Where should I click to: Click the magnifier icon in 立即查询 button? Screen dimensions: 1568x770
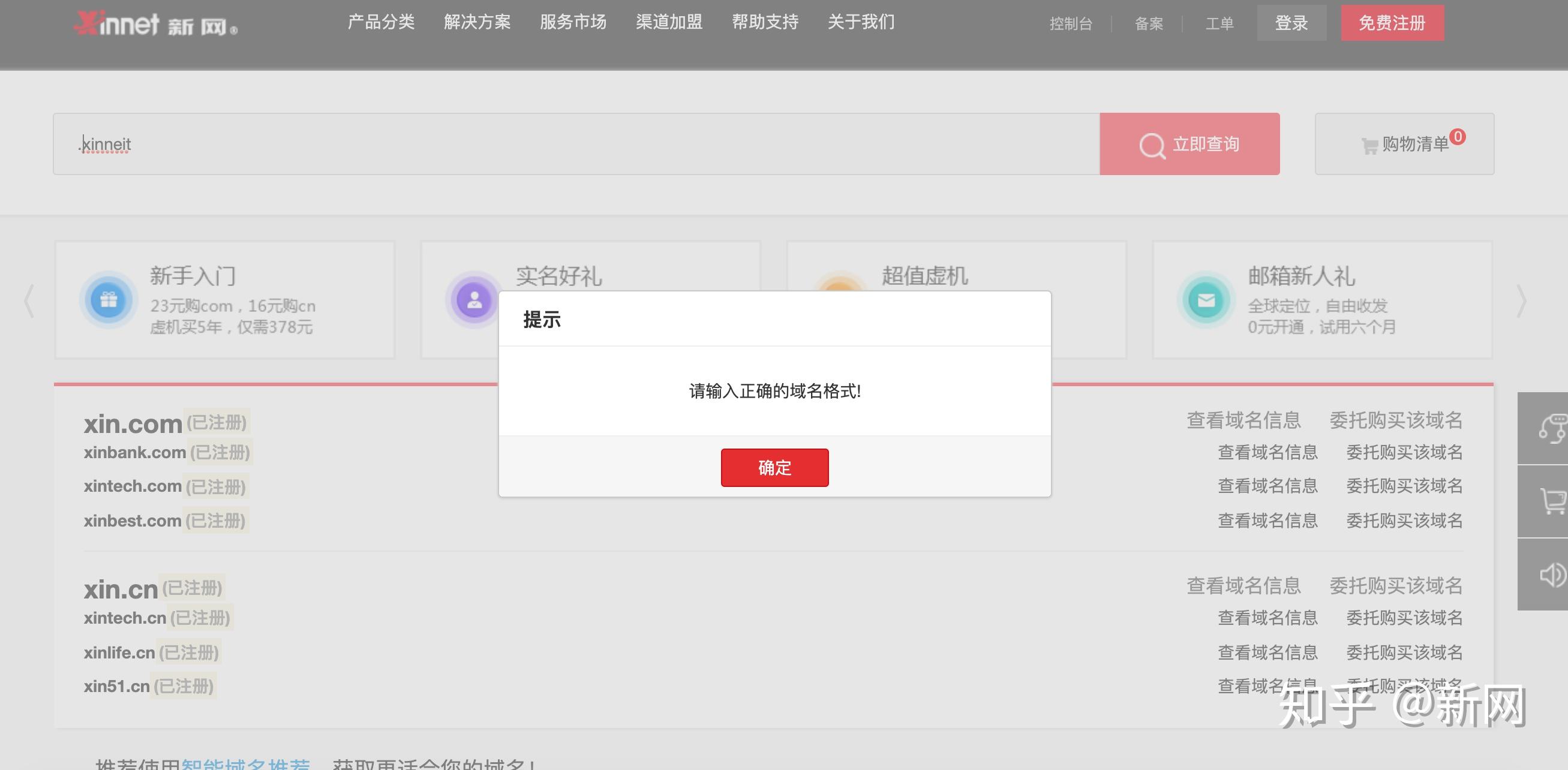[1152, 145]
